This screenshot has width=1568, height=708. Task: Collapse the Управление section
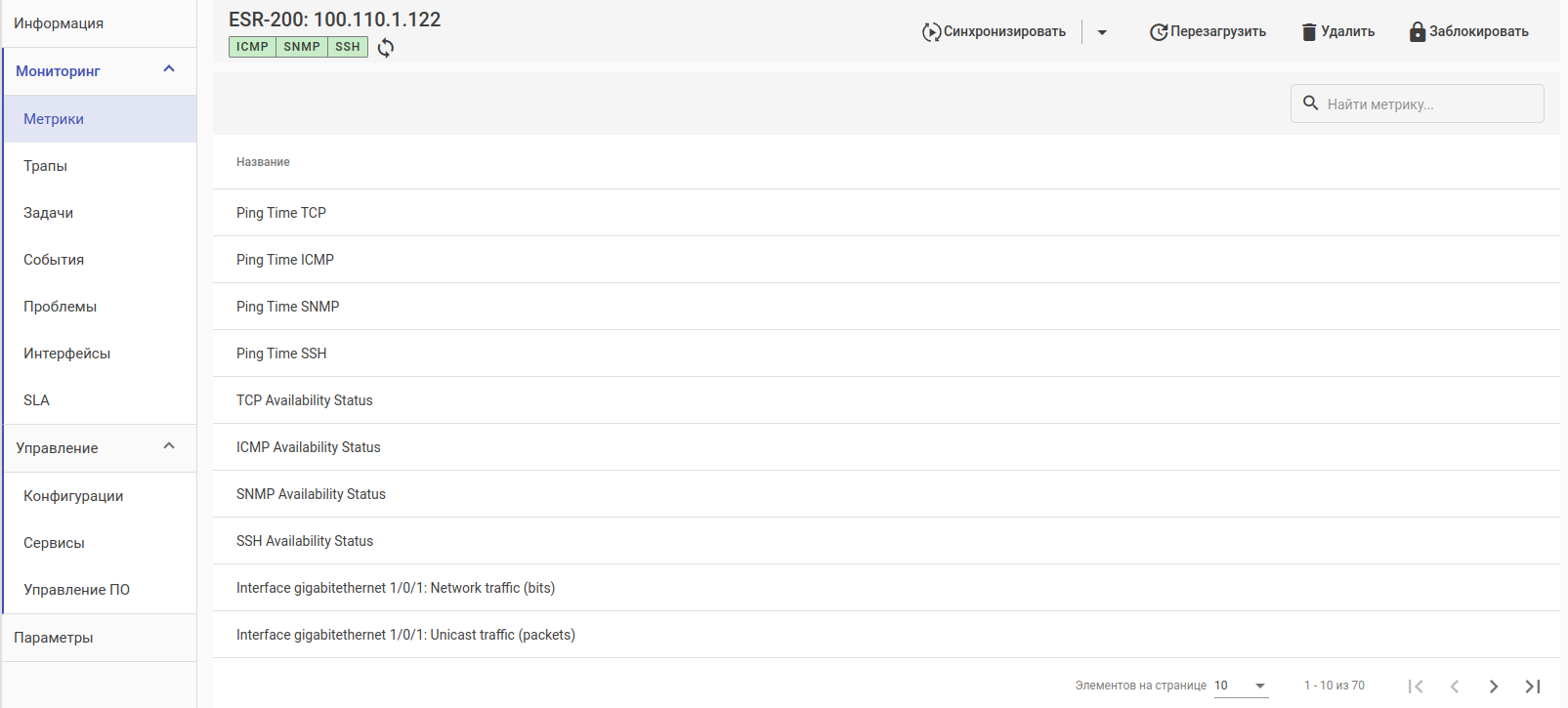(x=169, y=446)
